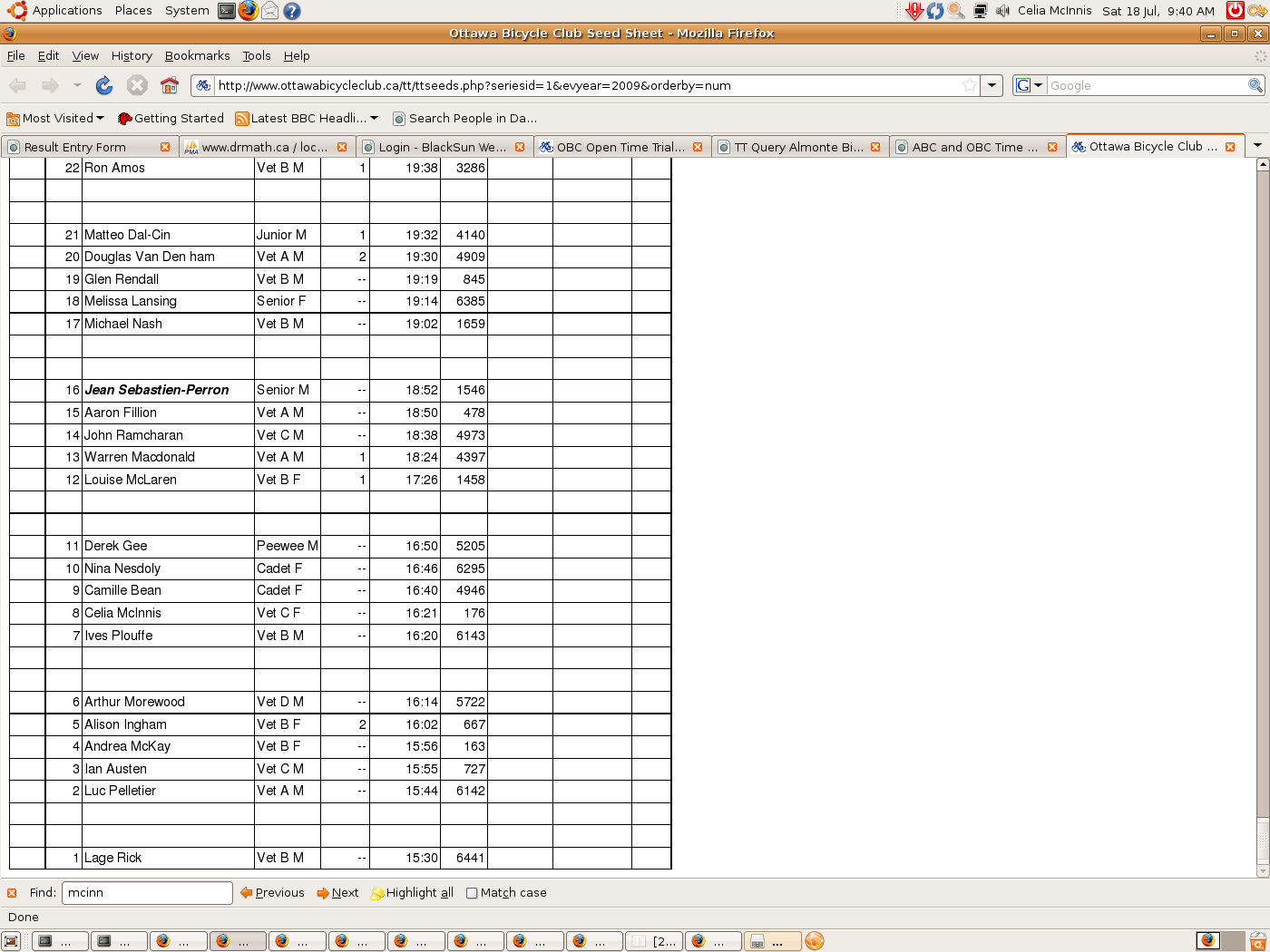The image size is (1270, 952).
Task: Bookmark page with star icon
Action: pyautogui.click(x=970, y=85)
